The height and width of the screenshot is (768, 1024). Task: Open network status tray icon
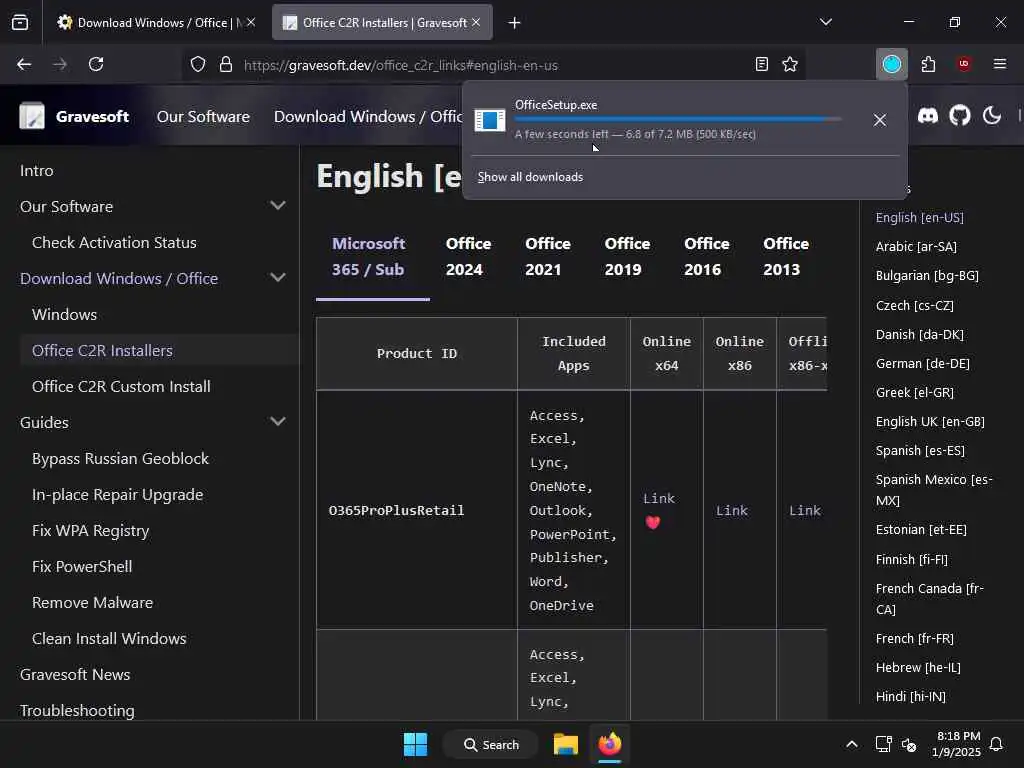[883, 744]
